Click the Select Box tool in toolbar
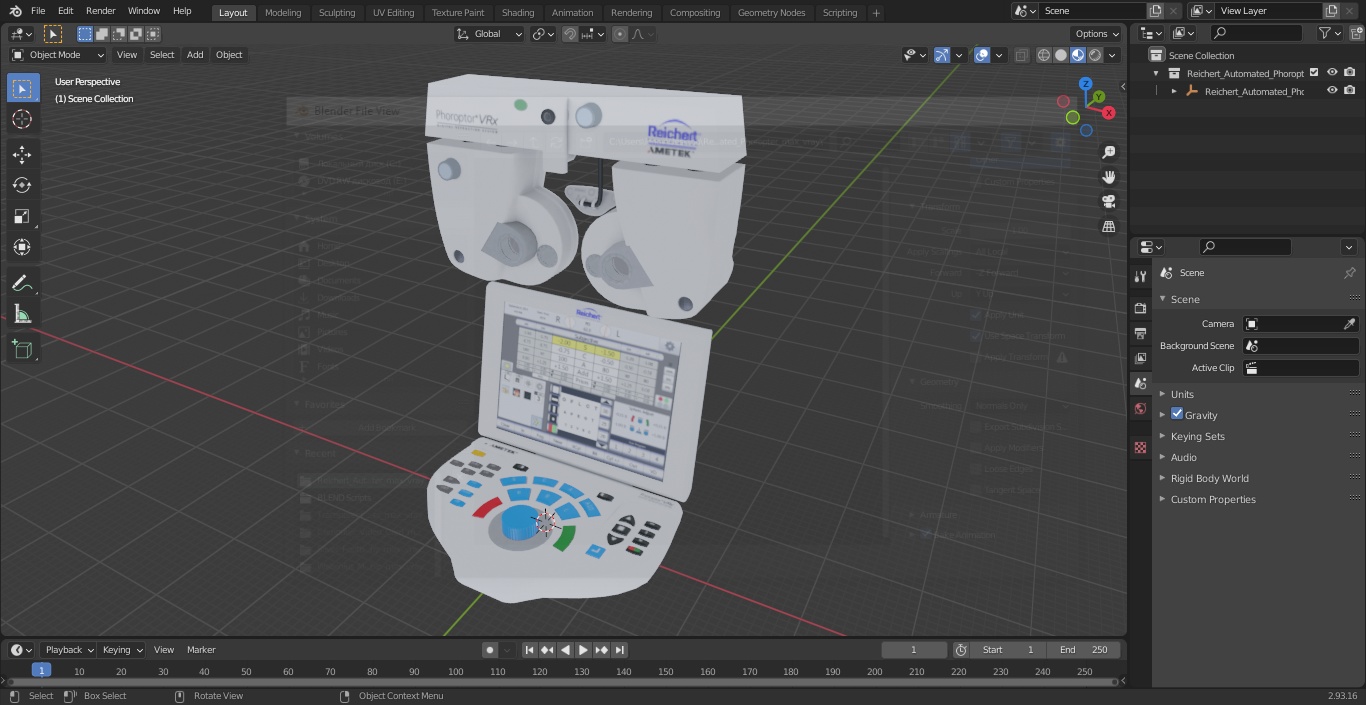This screenshot has height=705, width=1366. tap(22, 89)
